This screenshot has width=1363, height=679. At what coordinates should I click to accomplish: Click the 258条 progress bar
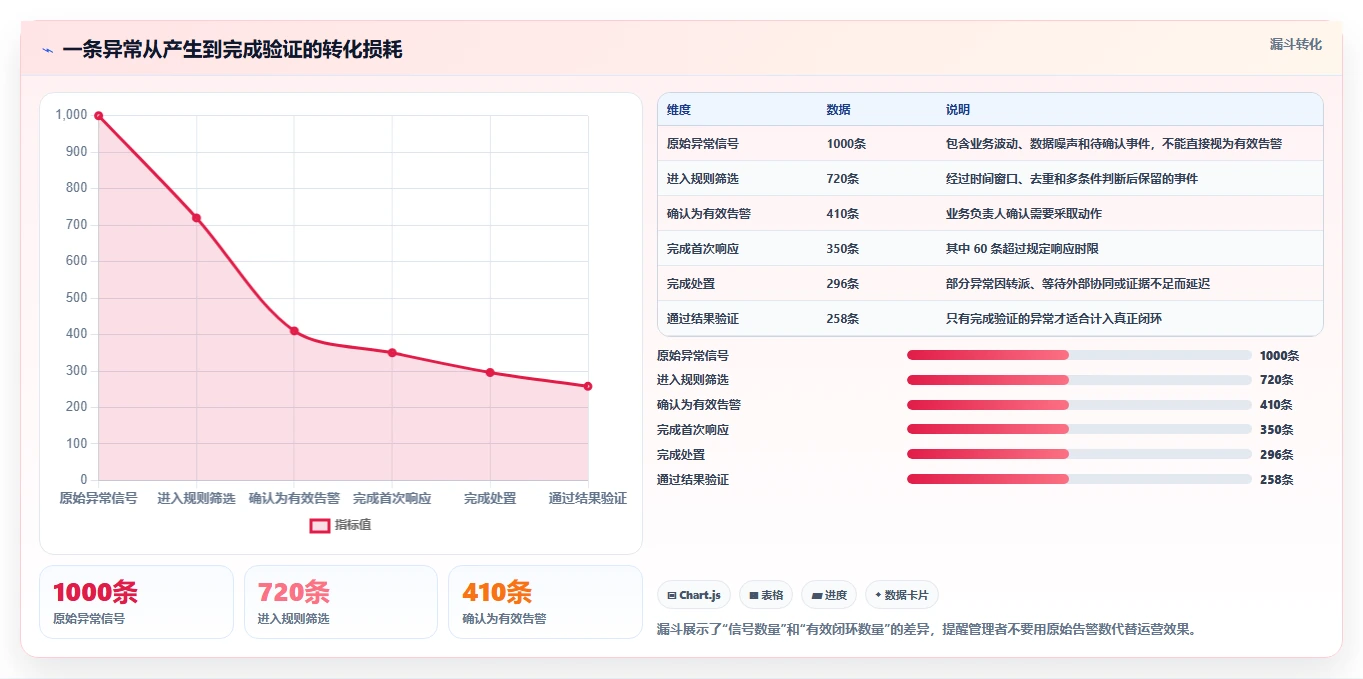pyautogui.click(x=1079, y=479)
